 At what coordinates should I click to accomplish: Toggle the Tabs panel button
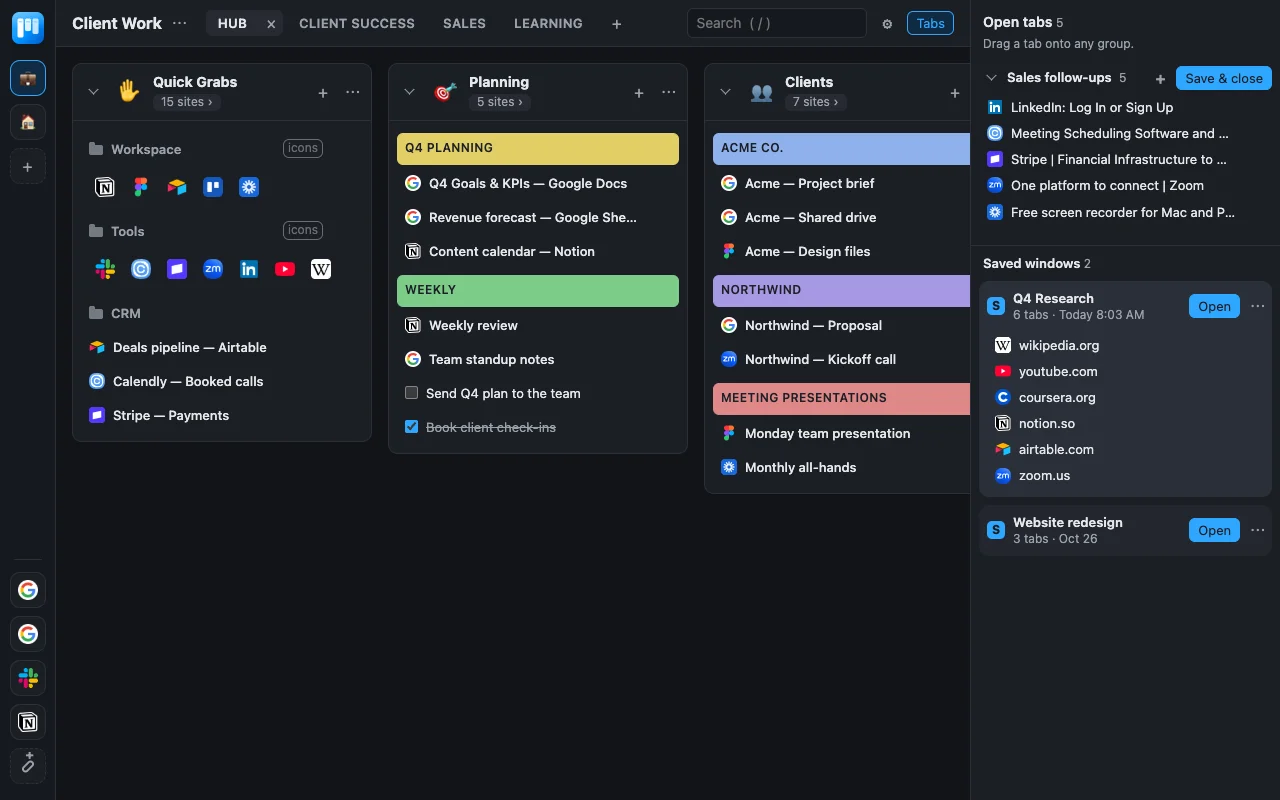930,23
